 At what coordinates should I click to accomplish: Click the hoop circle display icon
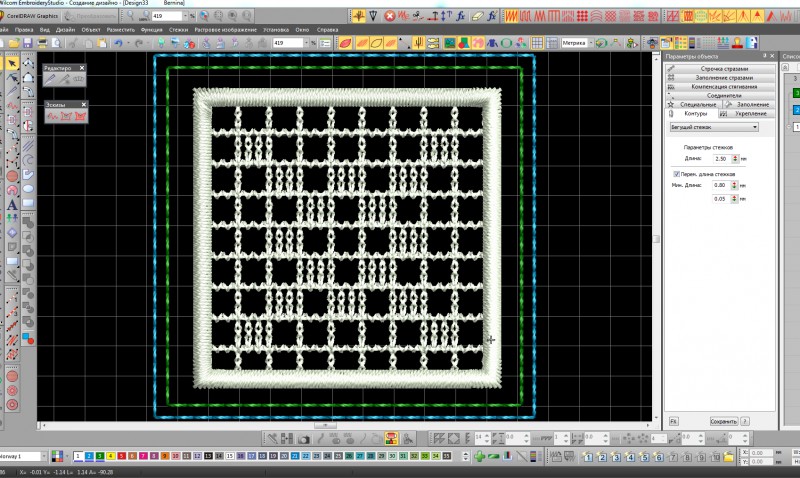(x=506, y=43)
